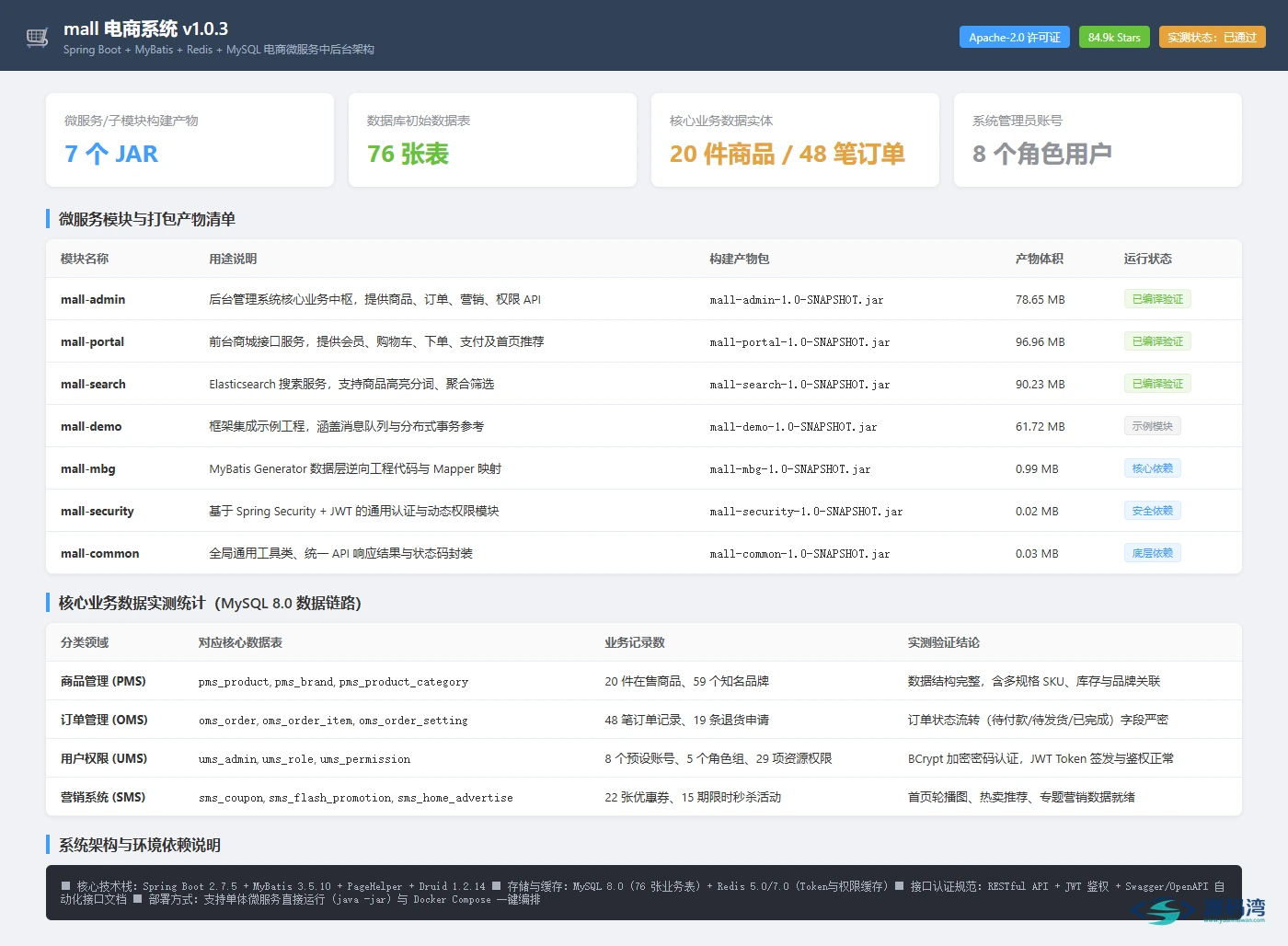The height and width of the screenshot is (946, 1288).
Task: Click the 84.9k Stars badge
Action: (1114, 37)
